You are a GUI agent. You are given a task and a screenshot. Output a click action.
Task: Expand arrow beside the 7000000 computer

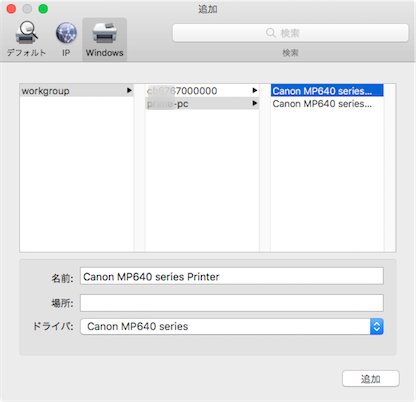(255, 90)
